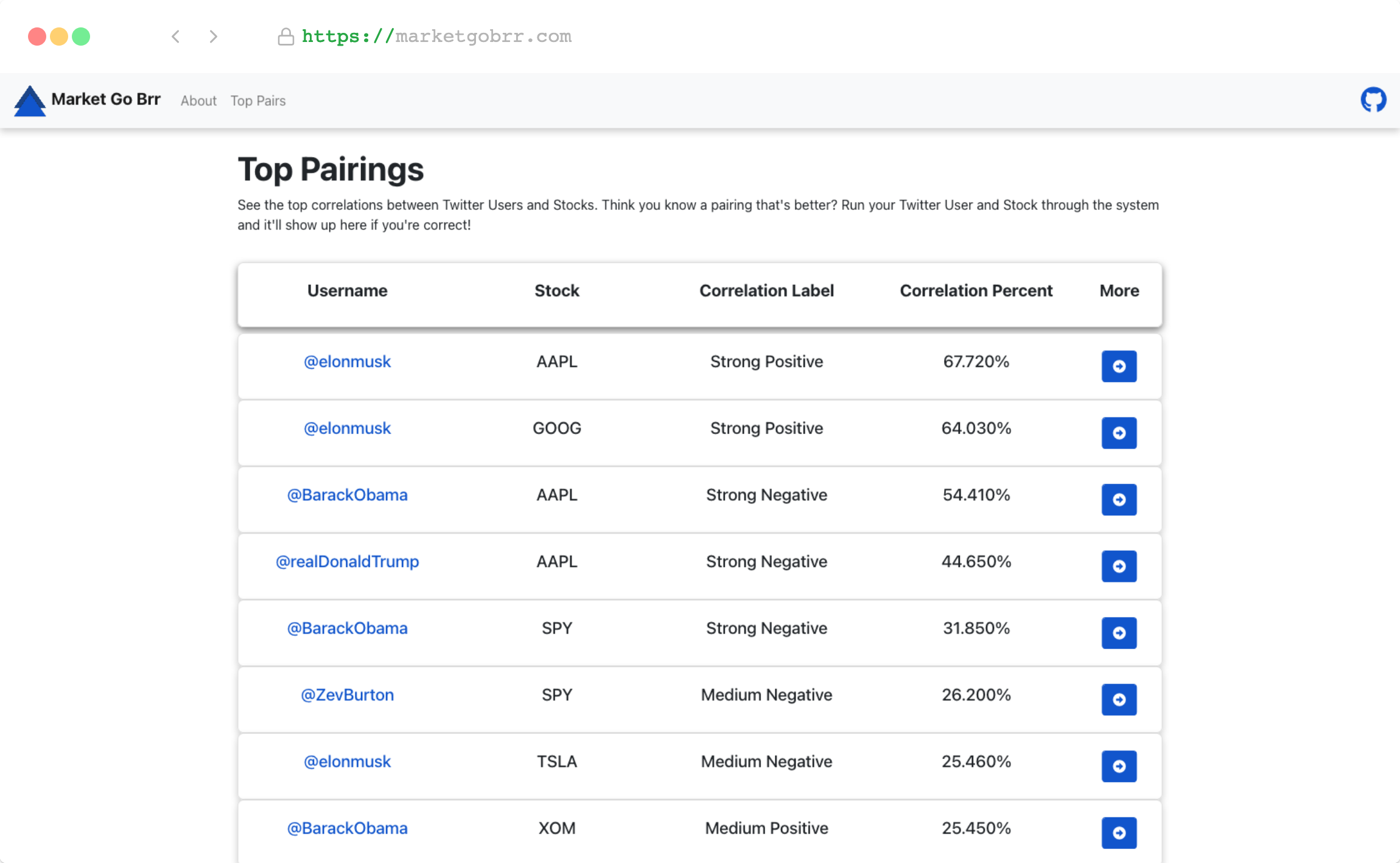Click the browser back arrow
This screenshot has height=863, width=1400.
coord(176,37)
